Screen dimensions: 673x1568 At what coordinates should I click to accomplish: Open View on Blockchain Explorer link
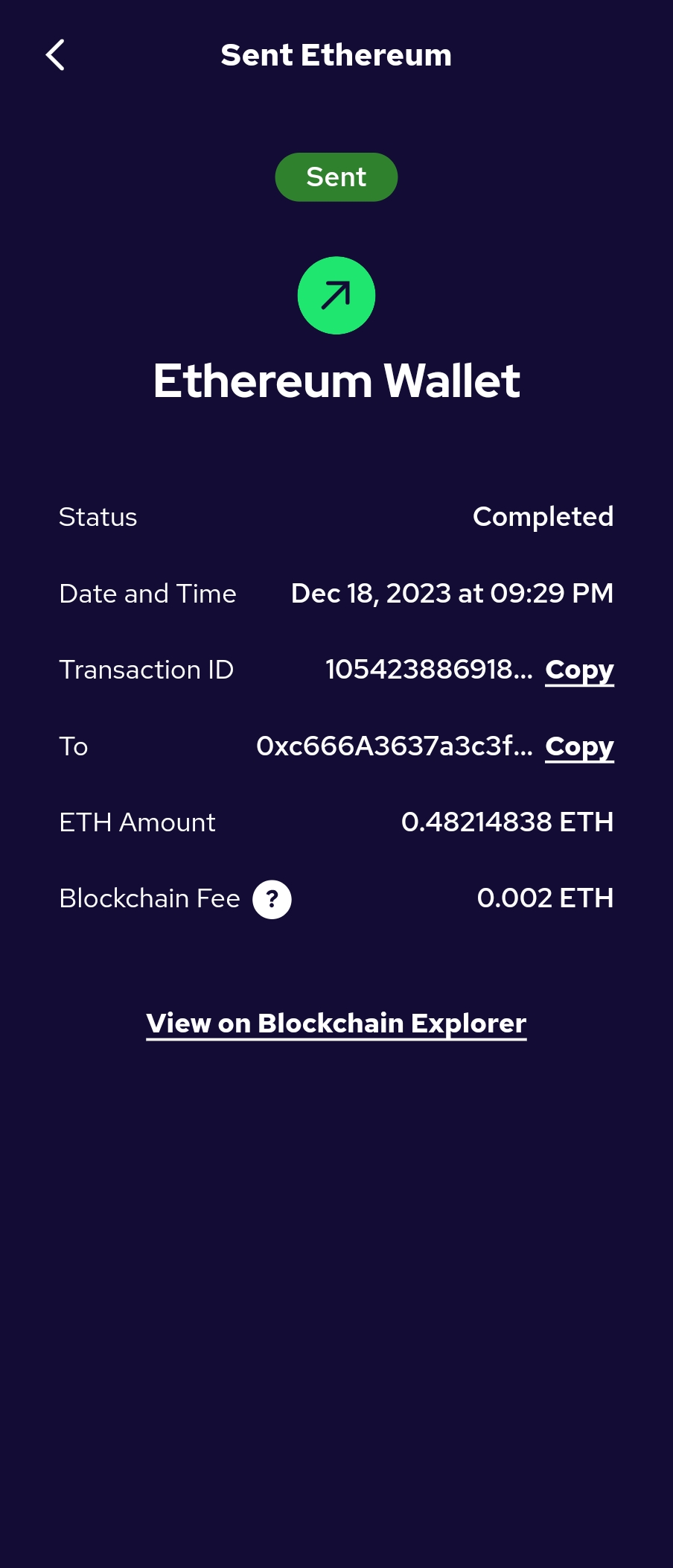336,1023
